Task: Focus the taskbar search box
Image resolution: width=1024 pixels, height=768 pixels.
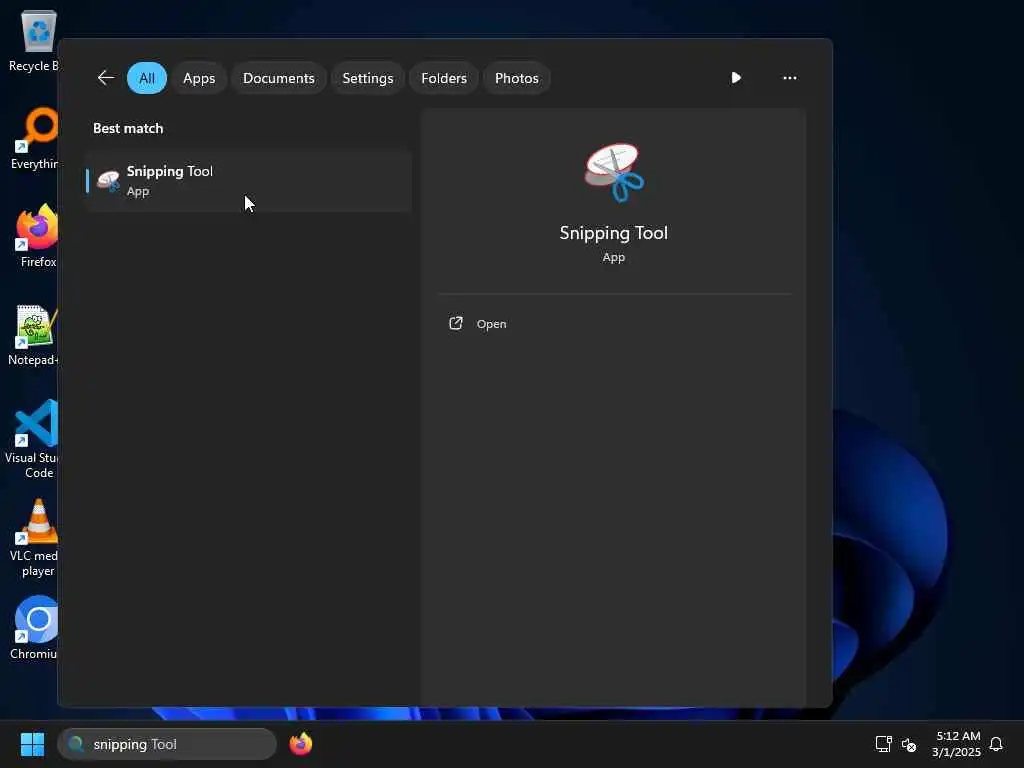Action: (x=167, y=744)
